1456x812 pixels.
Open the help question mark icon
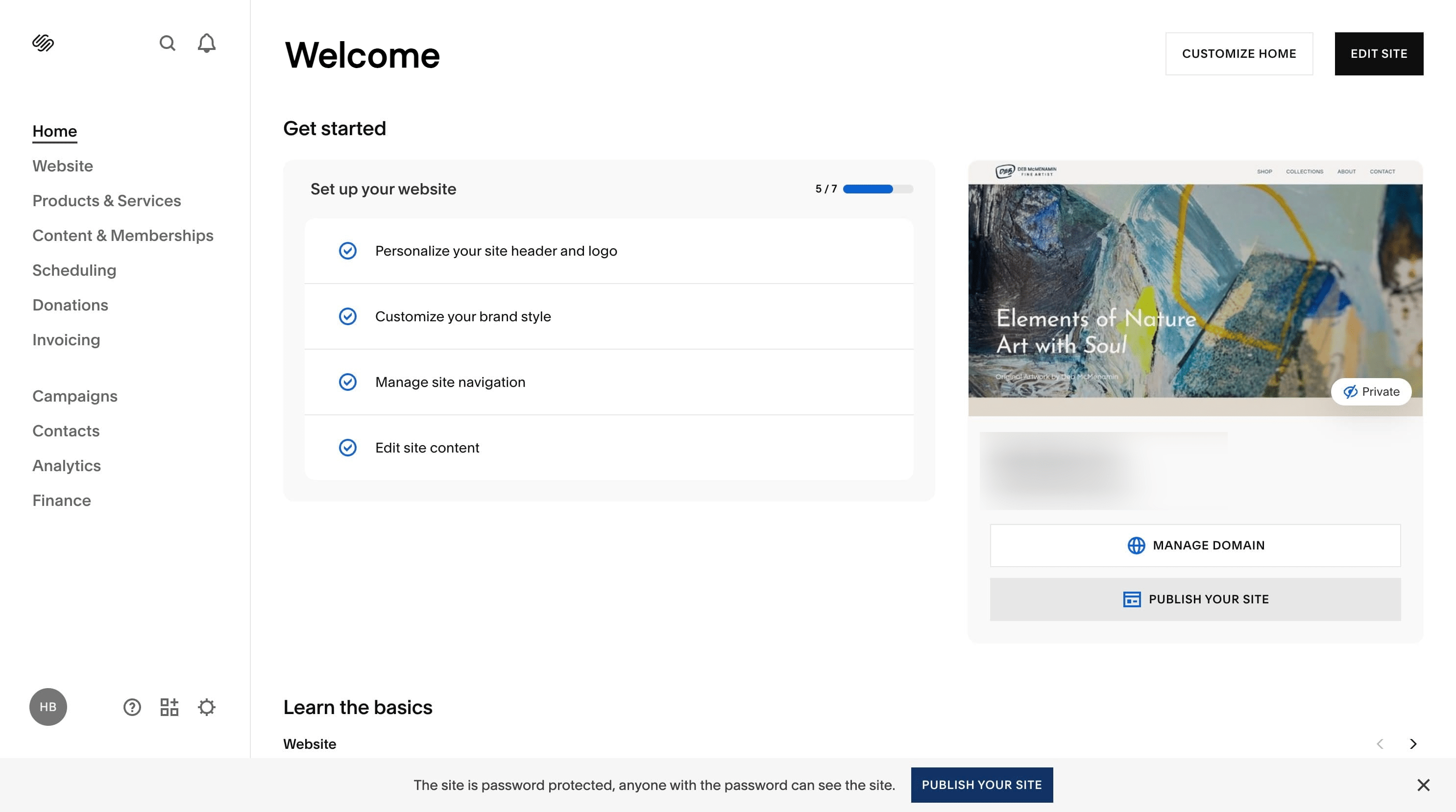tap(132, 707)
